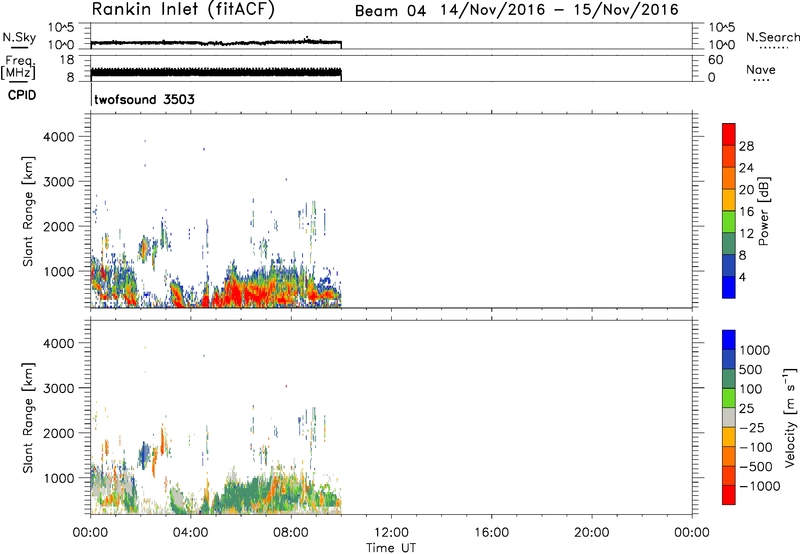The height and width of the screenshot is (554, 800).
Task: Click the 20:00 time axis label
Action: tap(592, 533)
